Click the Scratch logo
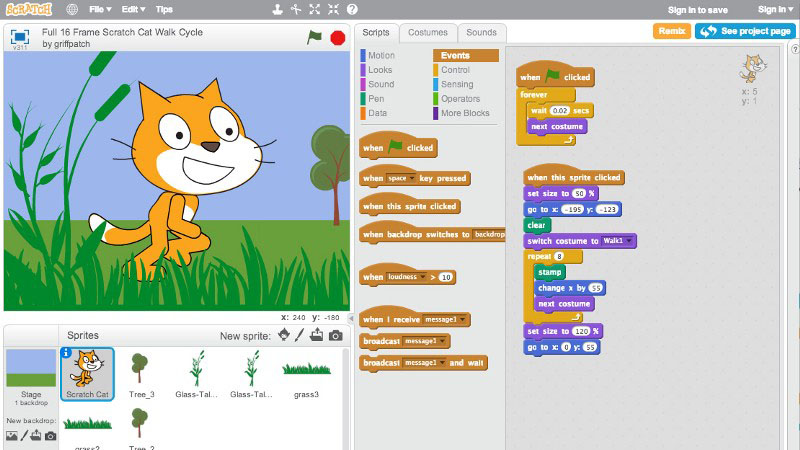This screenshot has height=450, width=800. coord(29,9)
